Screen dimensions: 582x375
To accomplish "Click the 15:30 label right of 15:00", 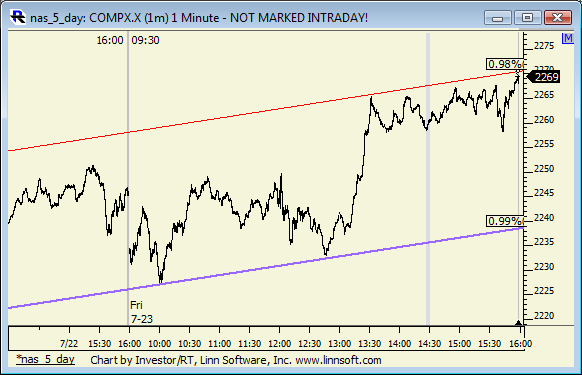I will point(489,343).
